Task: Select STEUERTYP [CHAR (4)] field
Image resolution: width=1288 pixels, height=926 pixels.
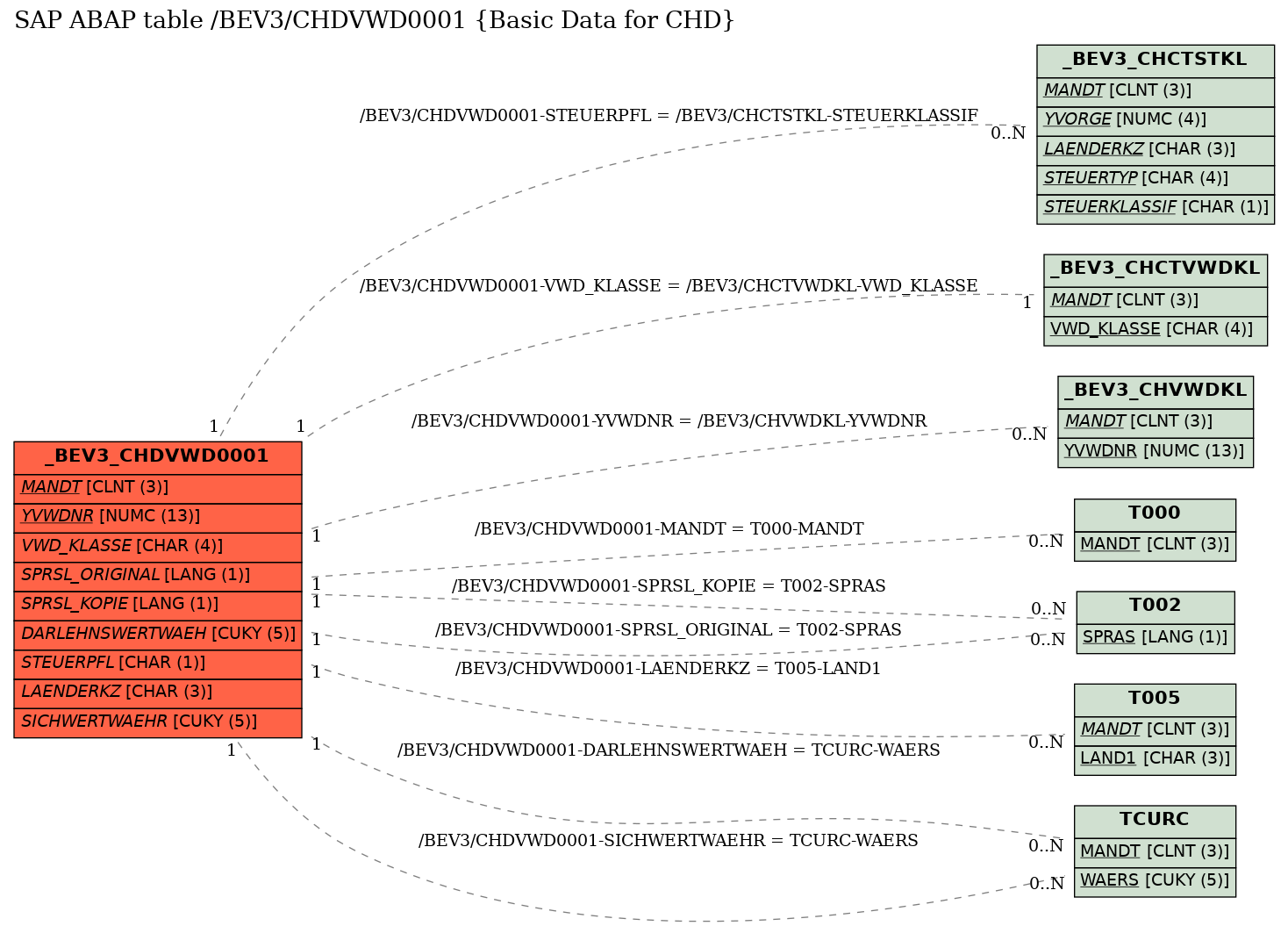Action: click(1155, 179)
